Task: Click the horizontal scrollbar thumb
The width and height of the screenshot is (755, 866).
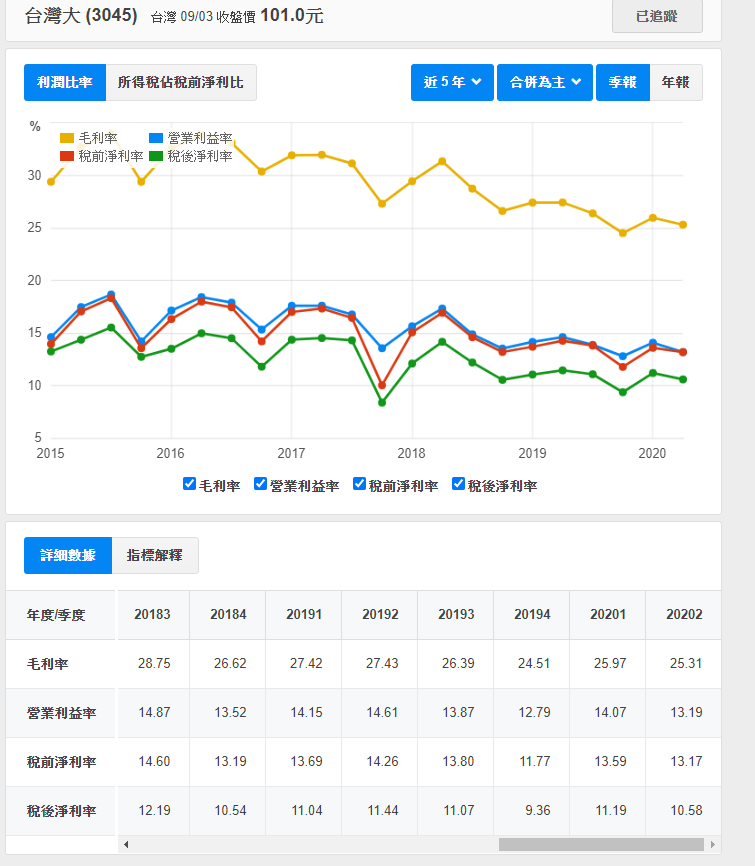Action: pos(601,844)
